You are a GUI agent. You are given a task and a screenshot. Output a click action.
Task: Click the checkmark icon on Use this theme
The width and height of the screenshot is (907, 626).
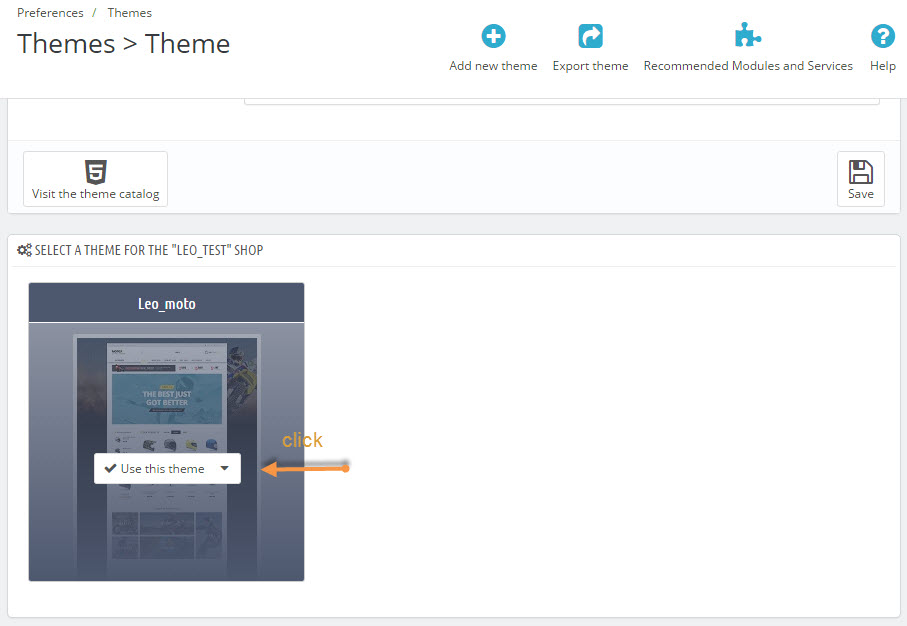110,468
